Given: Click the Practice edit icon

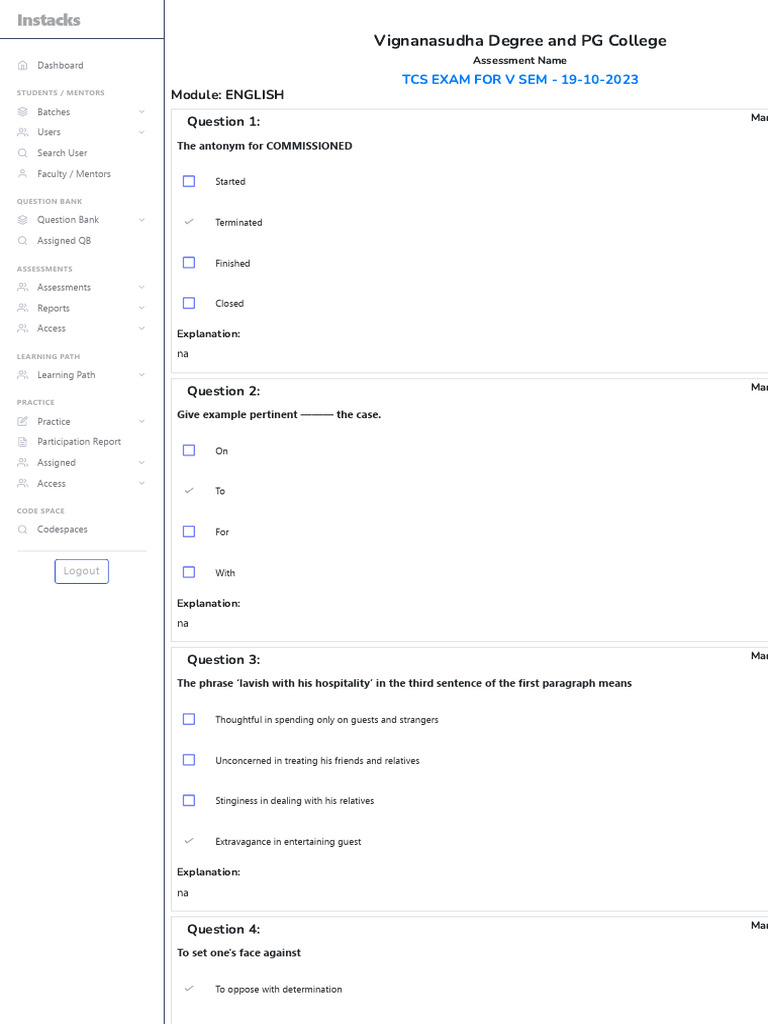Looking at the screenshot, I should (x=23, y=422).
